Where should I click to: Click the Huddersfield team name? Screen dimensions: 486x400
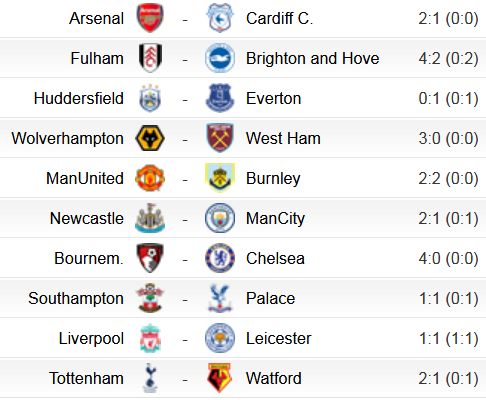[x=79, y=98]
